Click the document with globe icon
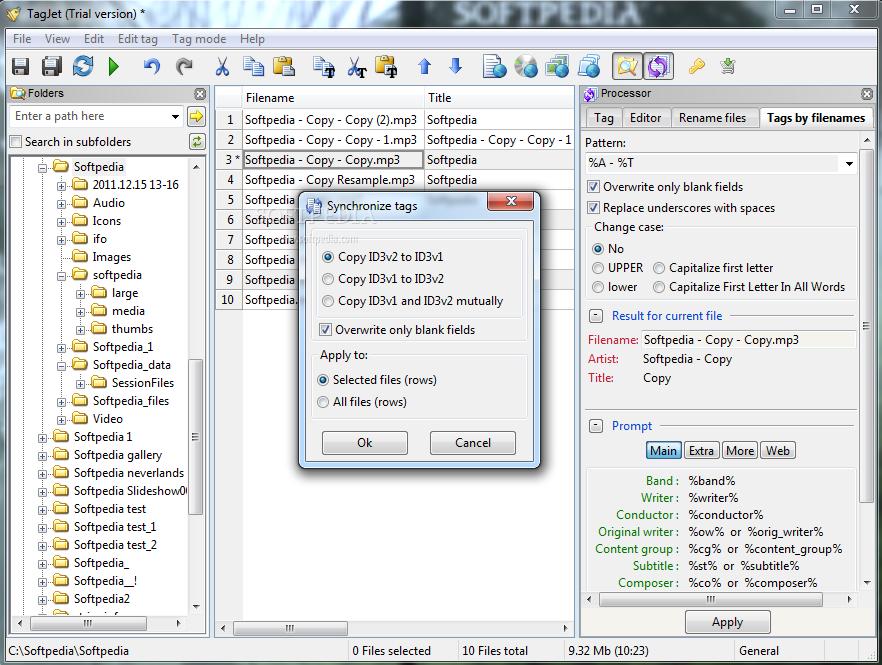 [x=495, y=66]
